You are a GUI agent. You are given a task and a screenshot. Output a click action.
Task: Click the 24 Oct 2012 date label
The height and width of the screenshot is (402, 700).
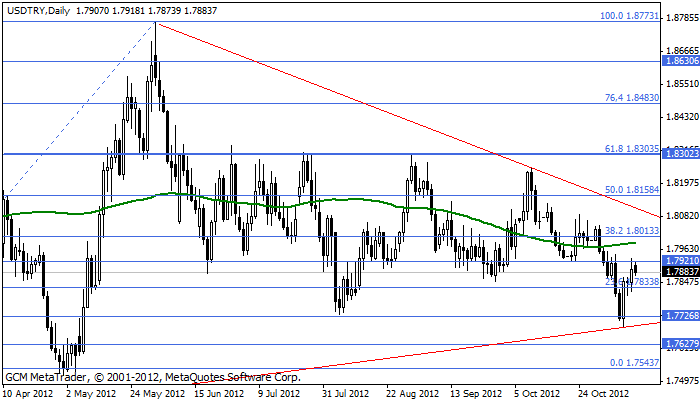[x=604, y=394]
